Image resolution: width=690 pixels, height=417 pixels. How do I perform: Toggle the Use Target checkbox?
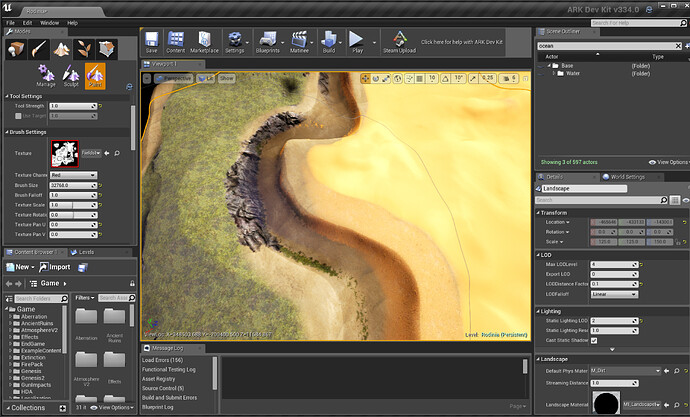click(18, 116)
